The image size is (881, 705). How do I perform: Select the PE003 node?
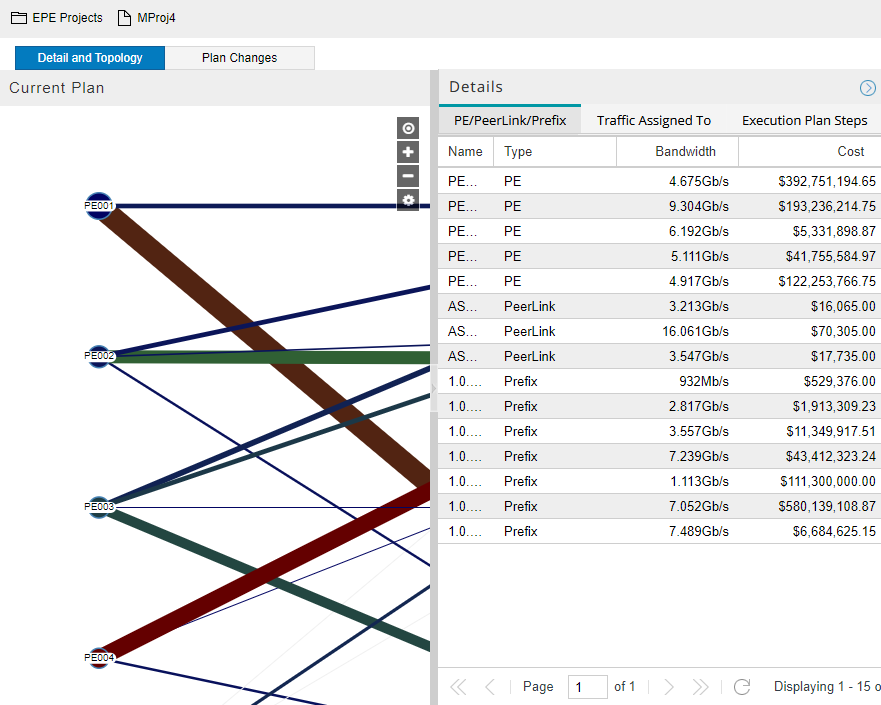(99, 507)
